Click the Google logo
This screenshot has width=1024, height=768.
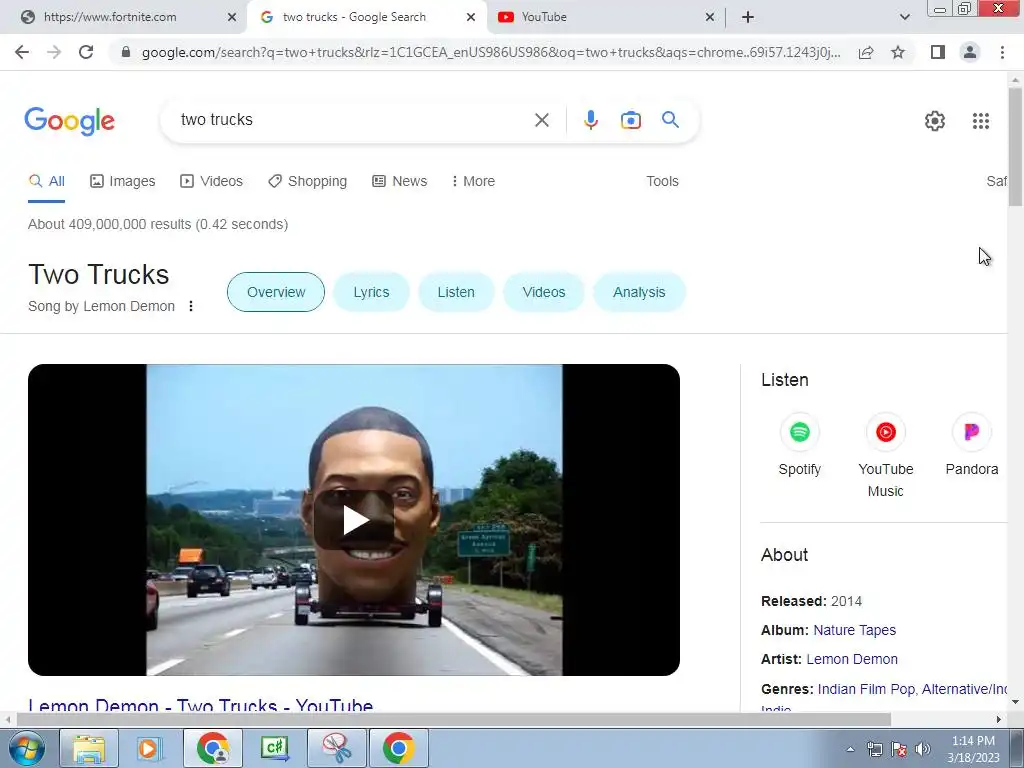[70, 121]
